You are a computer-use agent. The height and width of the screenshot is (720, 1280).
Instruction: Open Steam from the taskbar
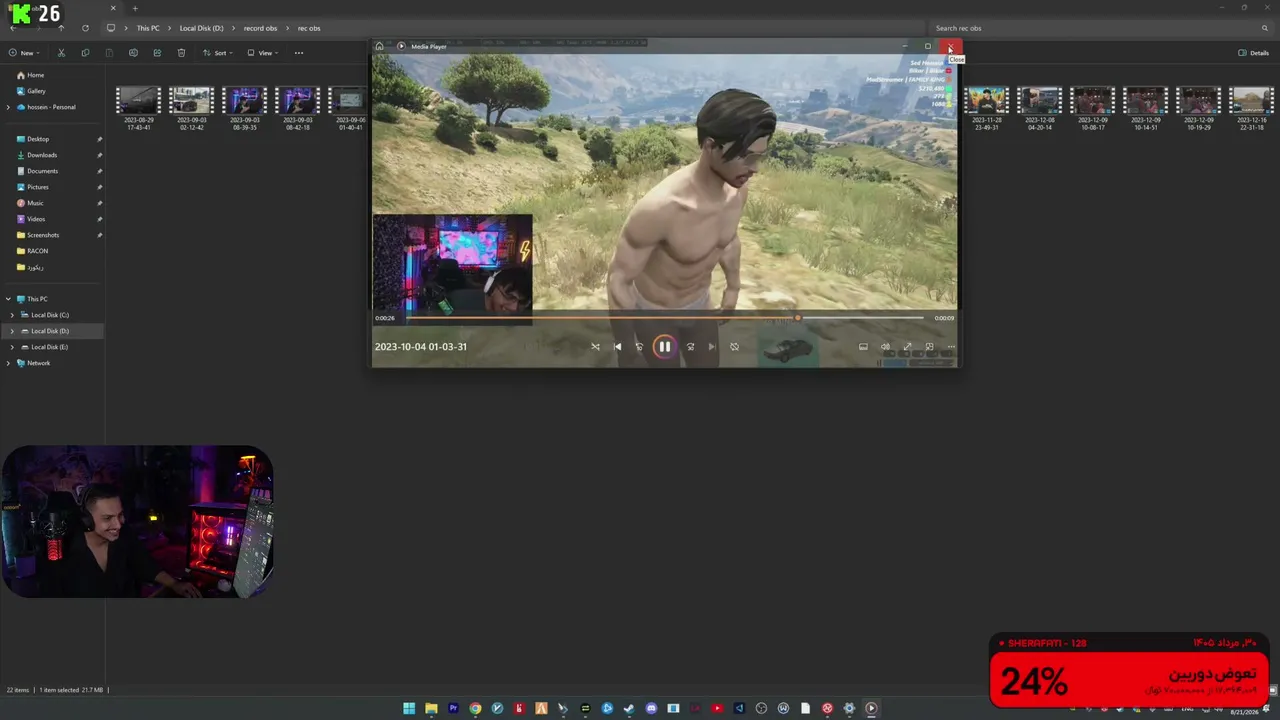click(629, 708)
